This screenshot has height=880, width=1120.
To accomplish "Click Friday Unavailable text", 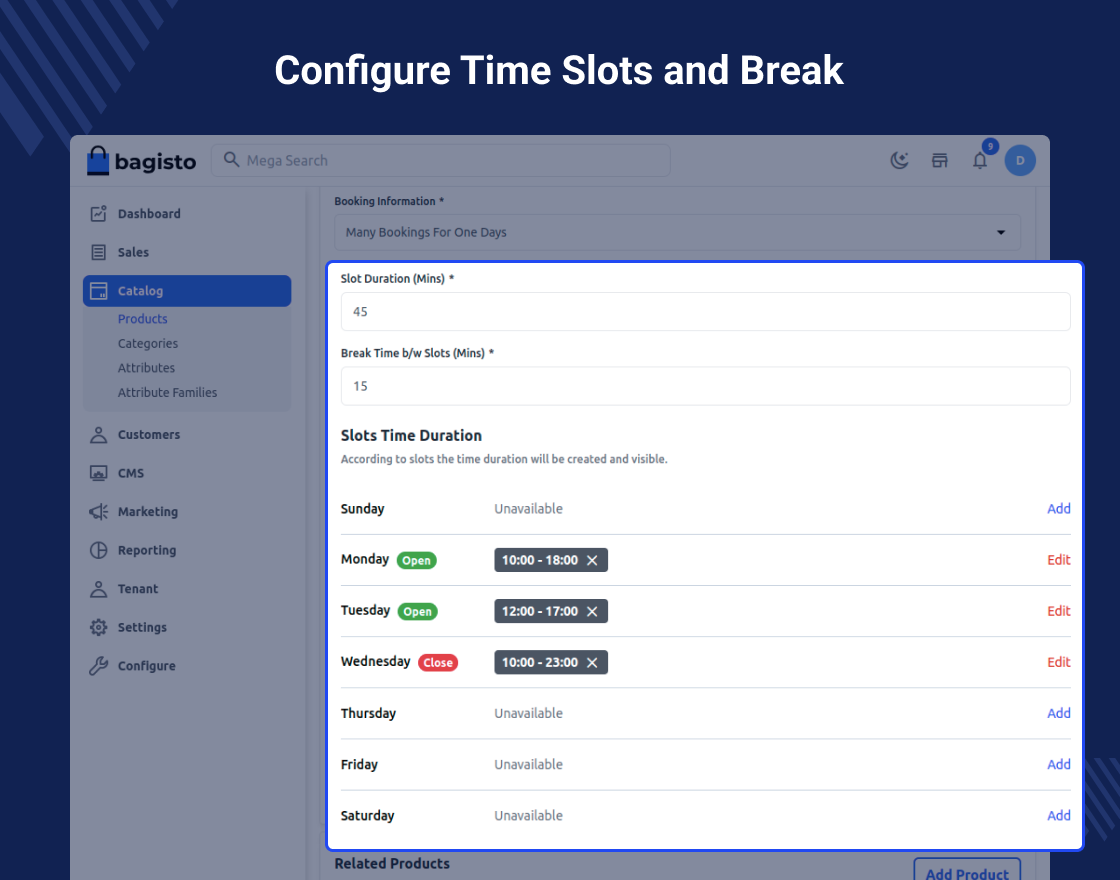I will [x=529, y=764].
